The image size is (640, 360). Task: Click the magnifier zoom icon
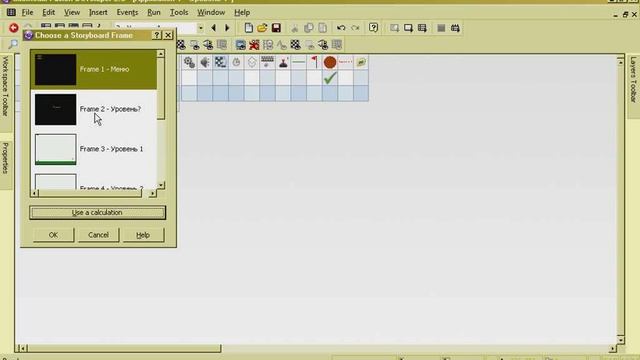point(13,44)
